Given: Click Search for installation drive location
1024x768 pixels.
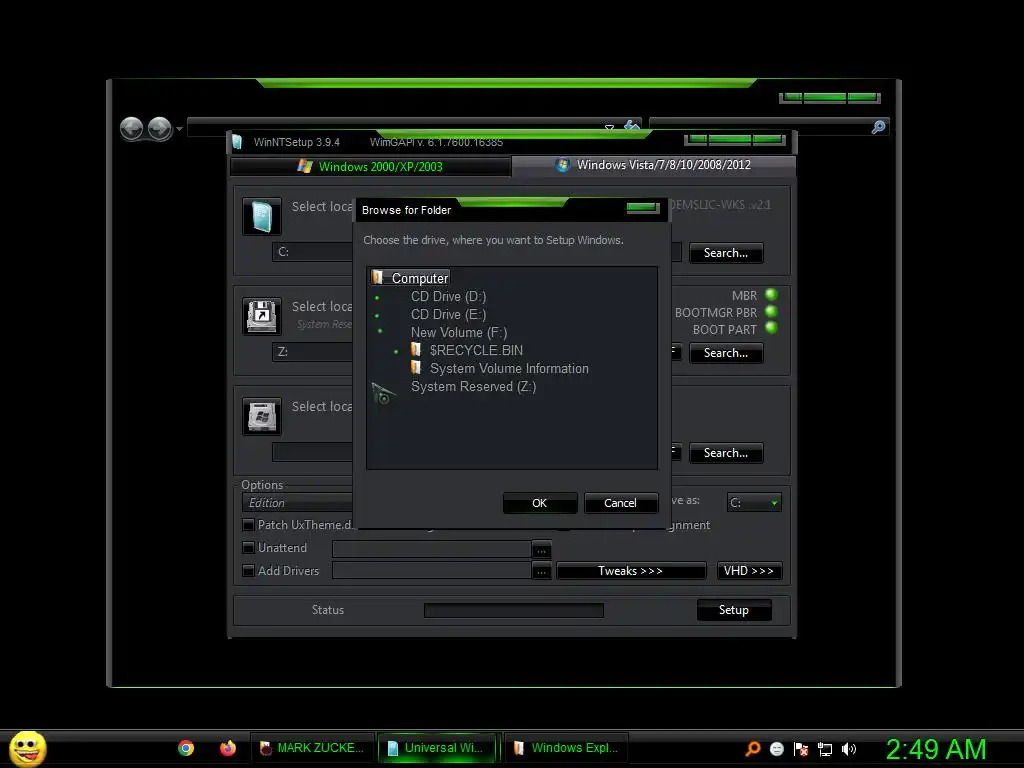Looking at the screenshot, I should tap(726, 453).
